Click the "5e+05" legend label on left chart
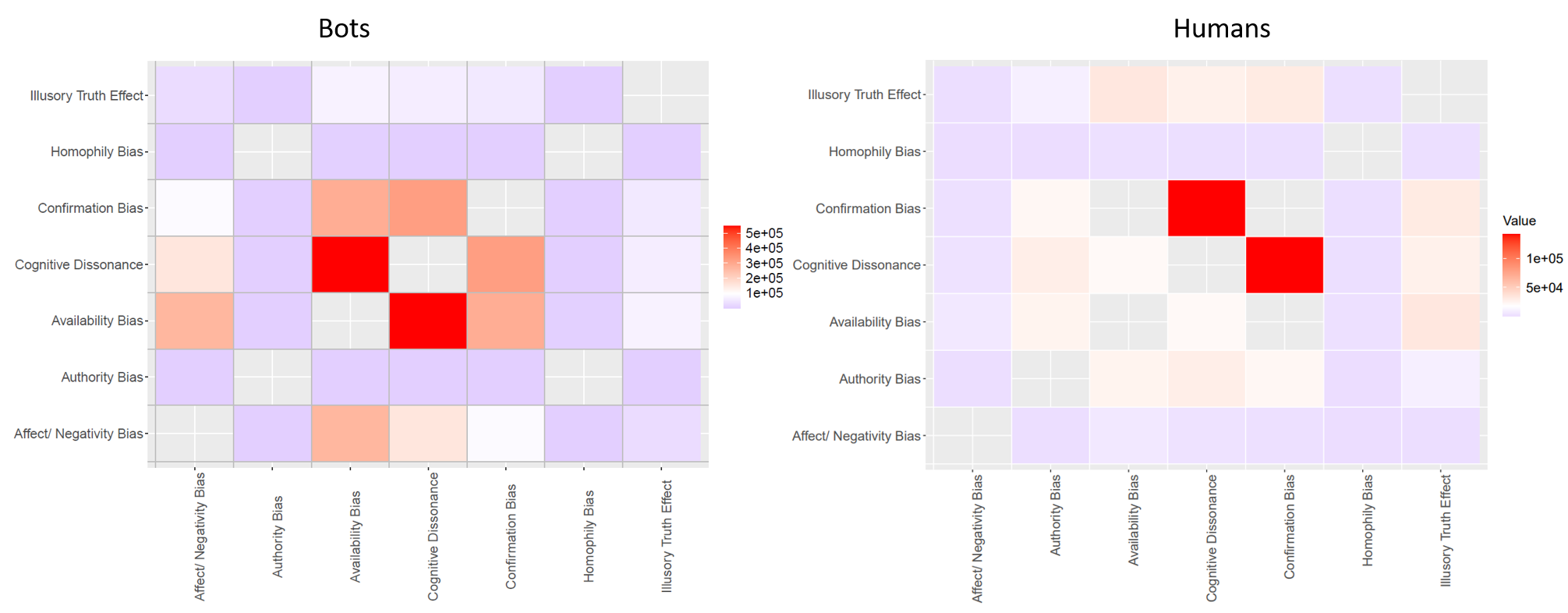 (x=764, y=233)
